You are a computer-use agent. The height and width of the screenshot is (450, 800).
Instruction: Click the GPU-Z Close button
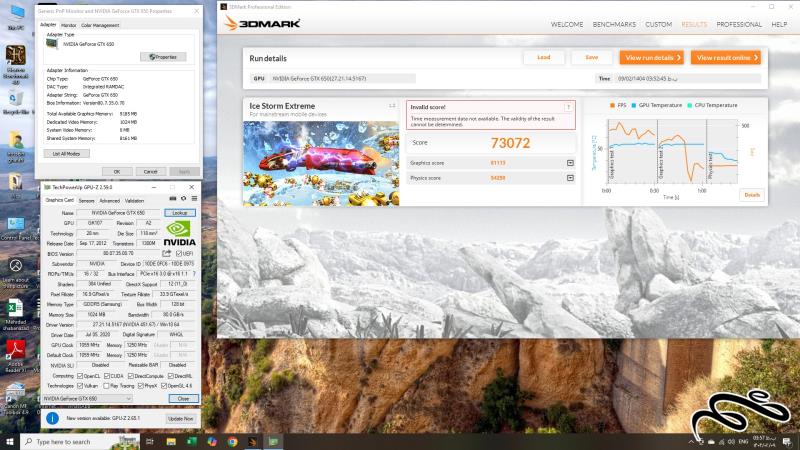click(x=183, y=398)
